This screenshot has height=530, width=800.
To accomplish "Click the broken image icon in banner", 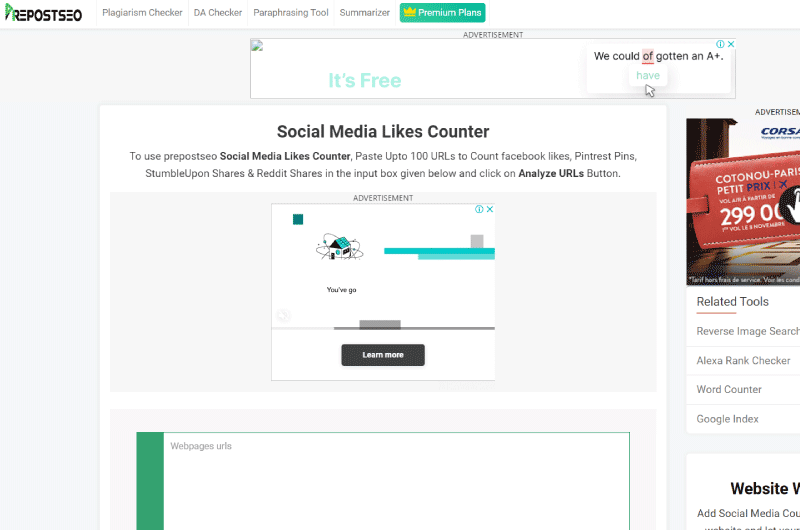I will coord(257,46).
